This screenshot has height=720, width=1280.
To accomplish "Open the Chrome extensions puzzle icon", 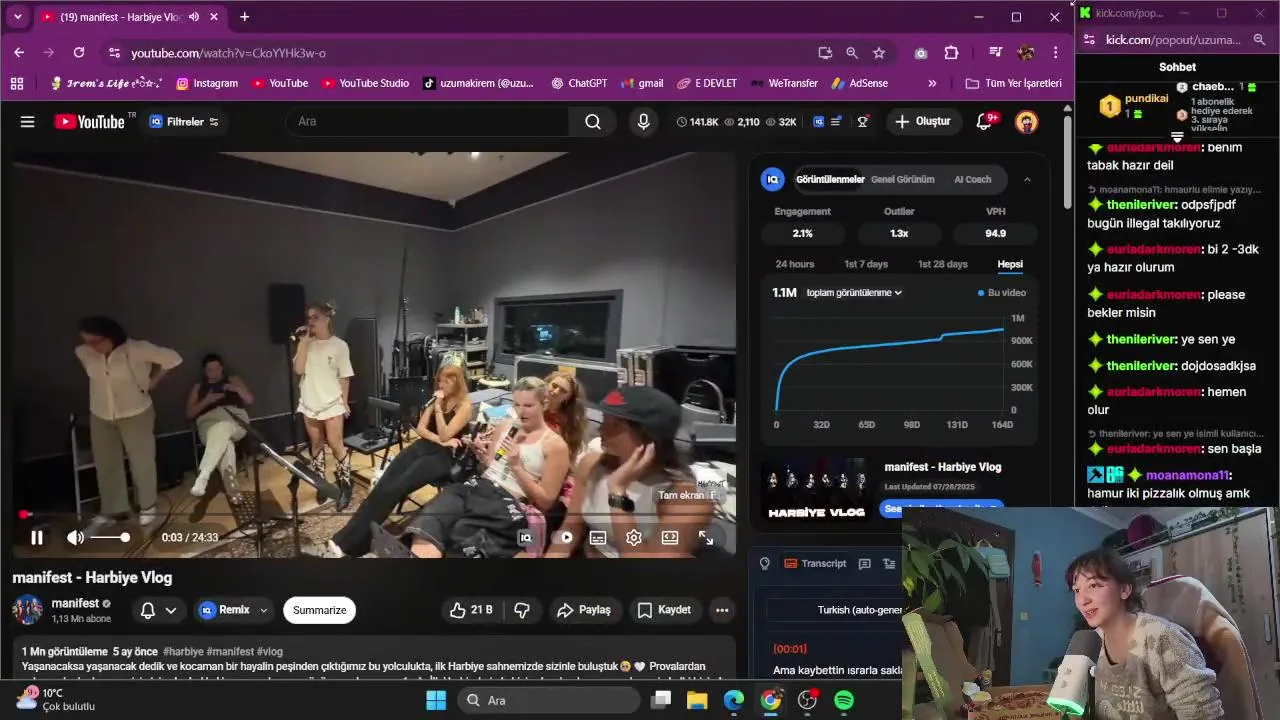I will [951, 53].
